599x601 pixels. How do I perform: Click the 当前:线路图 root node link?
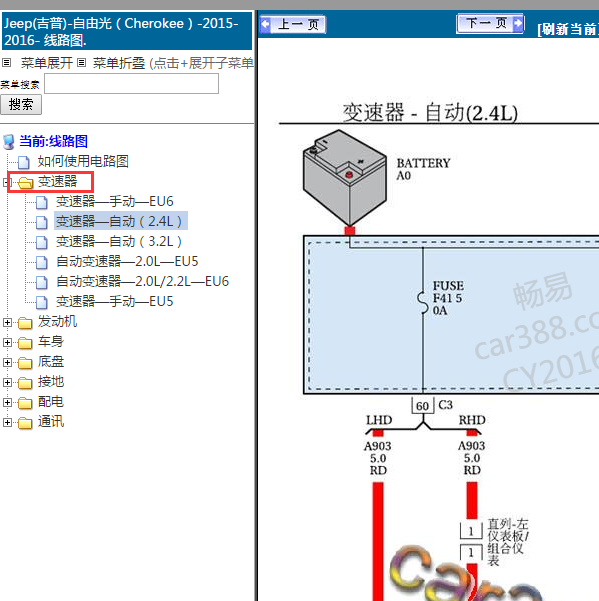point(54,141)
